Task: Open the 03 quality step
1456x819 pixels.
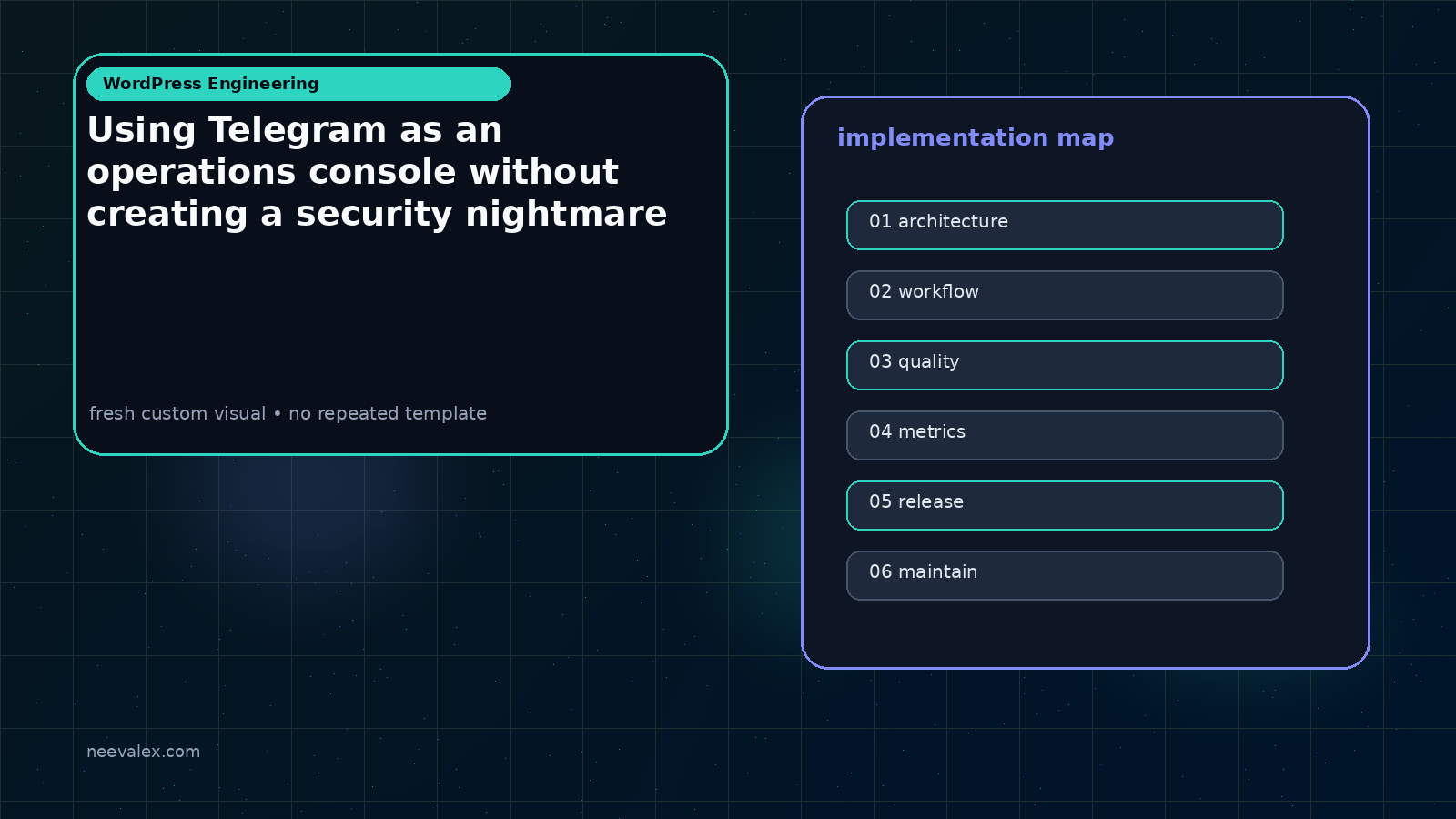Action: click(1065, 365)
